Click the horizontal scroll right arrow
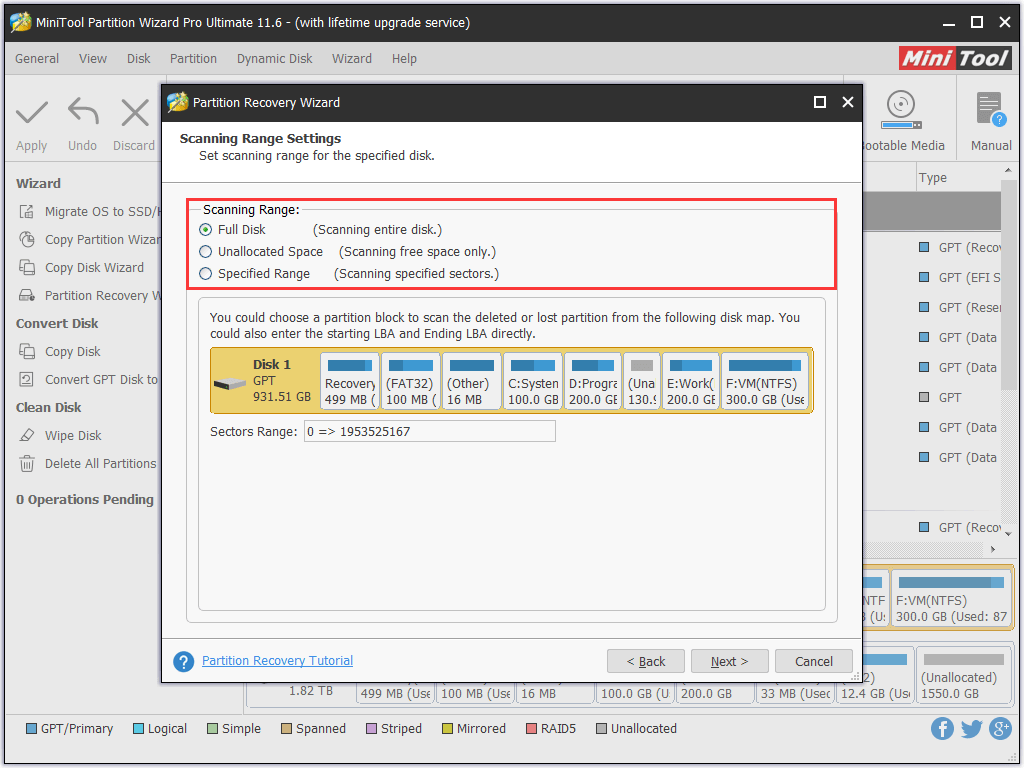The height and width of the screenshot is (768, 1024). pyautogui.click(x=993, y=549)
